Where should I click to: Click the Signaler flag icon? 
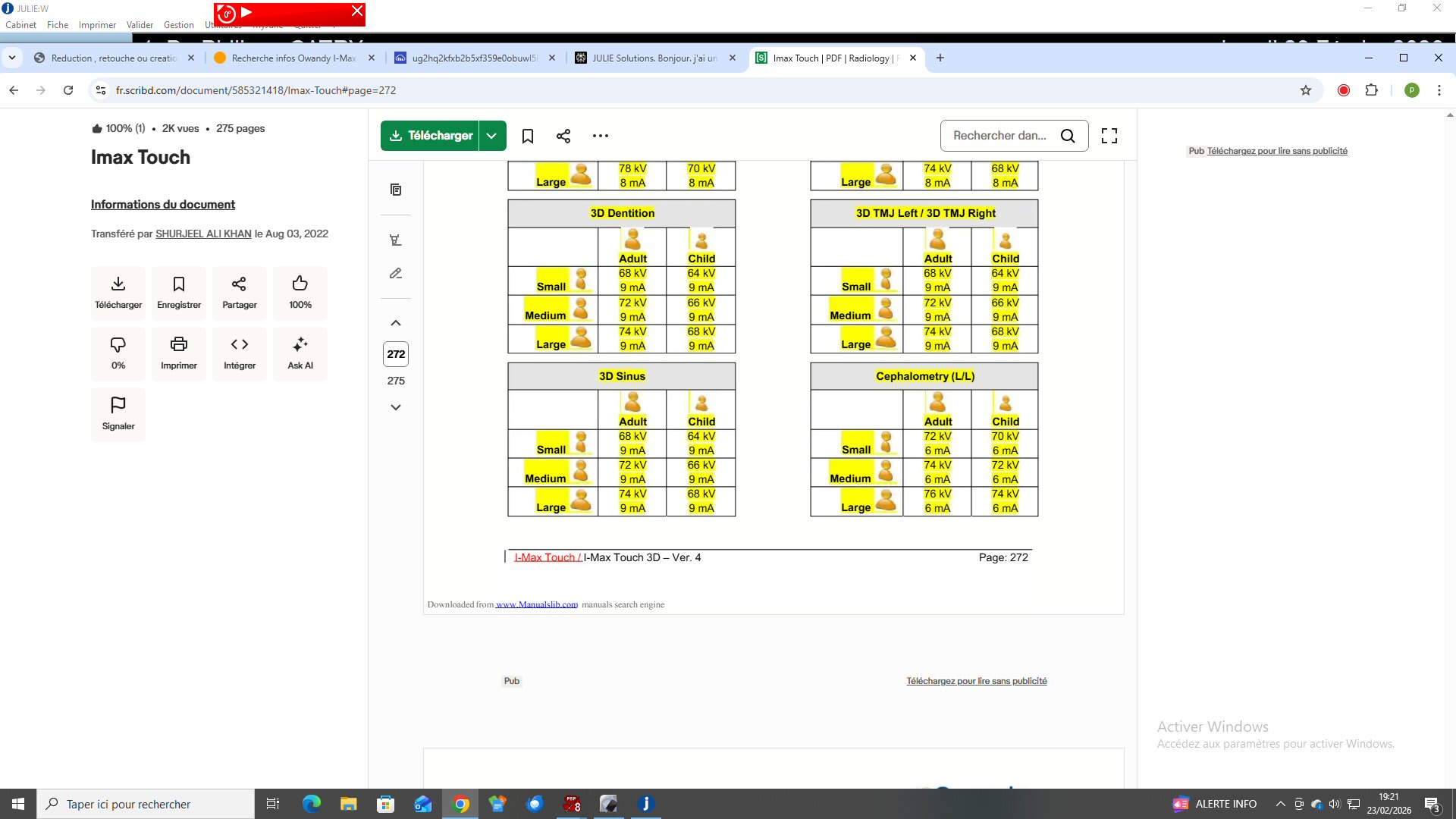coord(118,405)
